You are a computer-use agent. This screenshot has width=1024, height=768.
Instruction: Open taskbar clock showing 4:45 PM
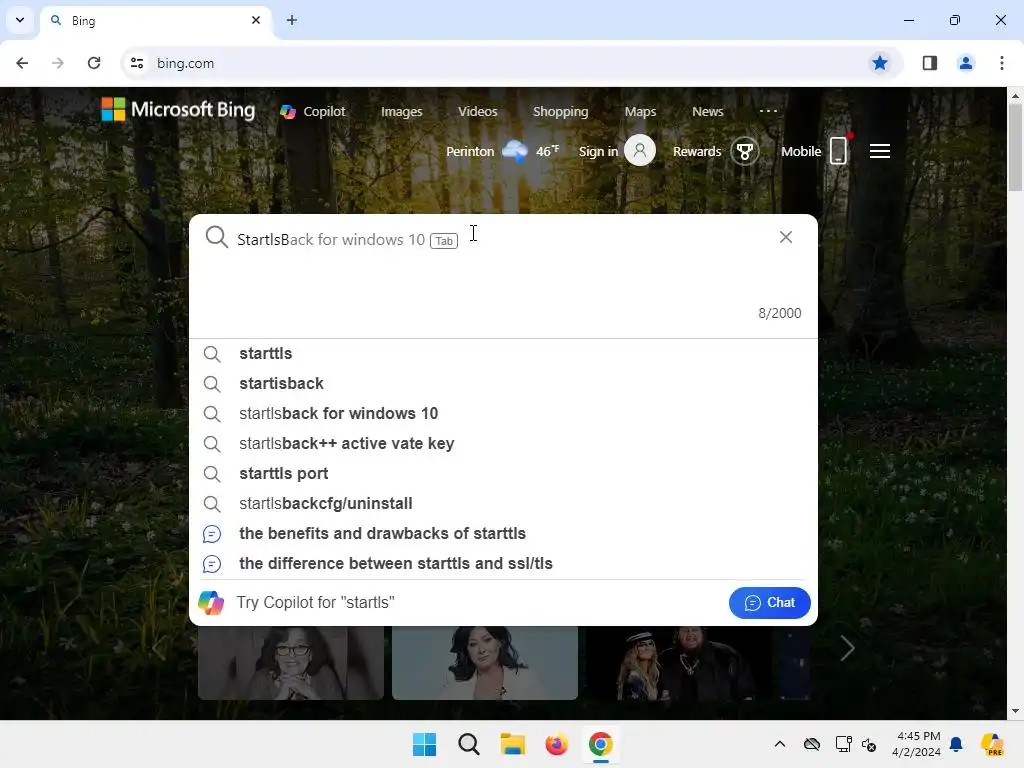pos(917,744)
